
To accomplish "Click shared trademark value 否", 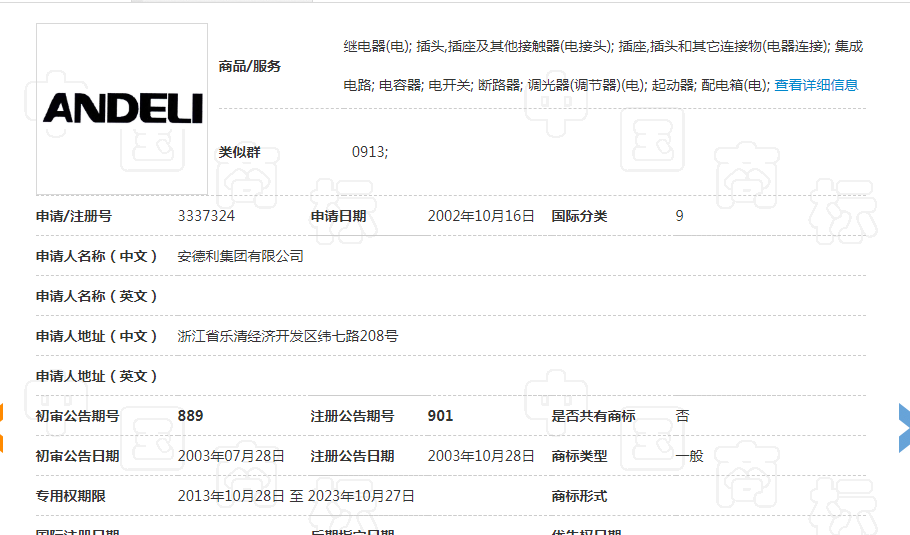I will (x=682, y=416).
